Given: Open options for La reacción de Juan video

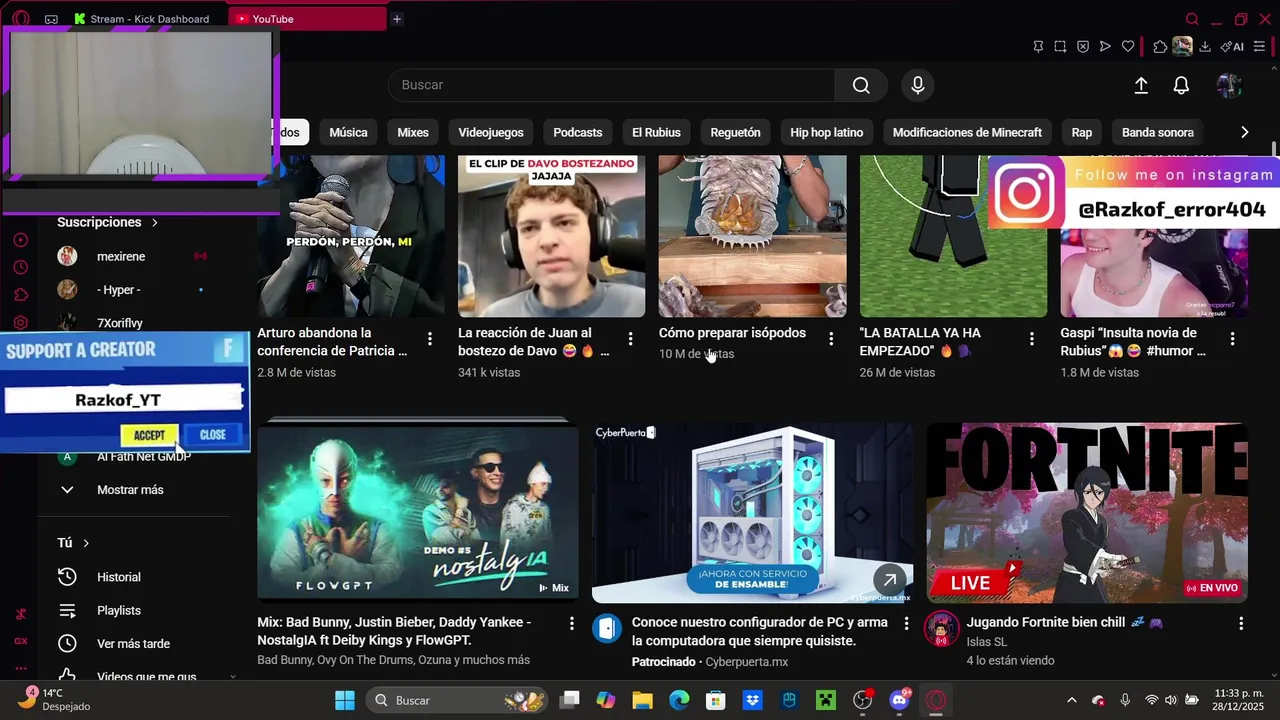Looking at the screenshot, I should tap(630, 339).
